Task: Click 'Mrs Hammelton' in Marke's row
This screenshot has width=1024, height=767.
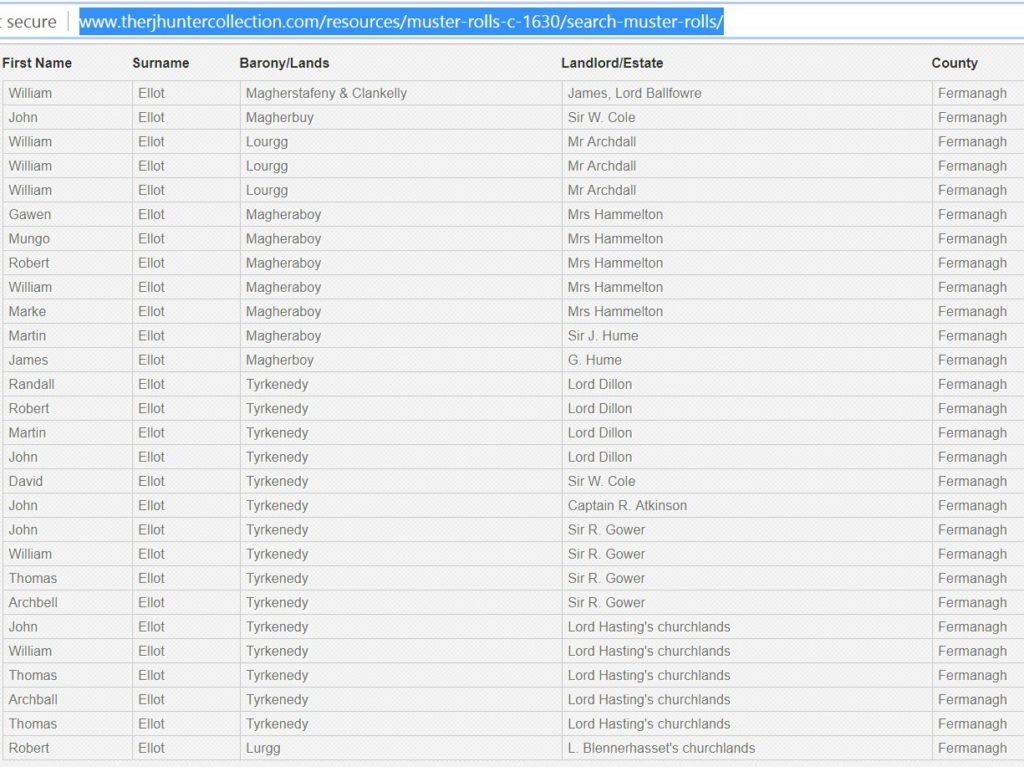Action: 615,311
